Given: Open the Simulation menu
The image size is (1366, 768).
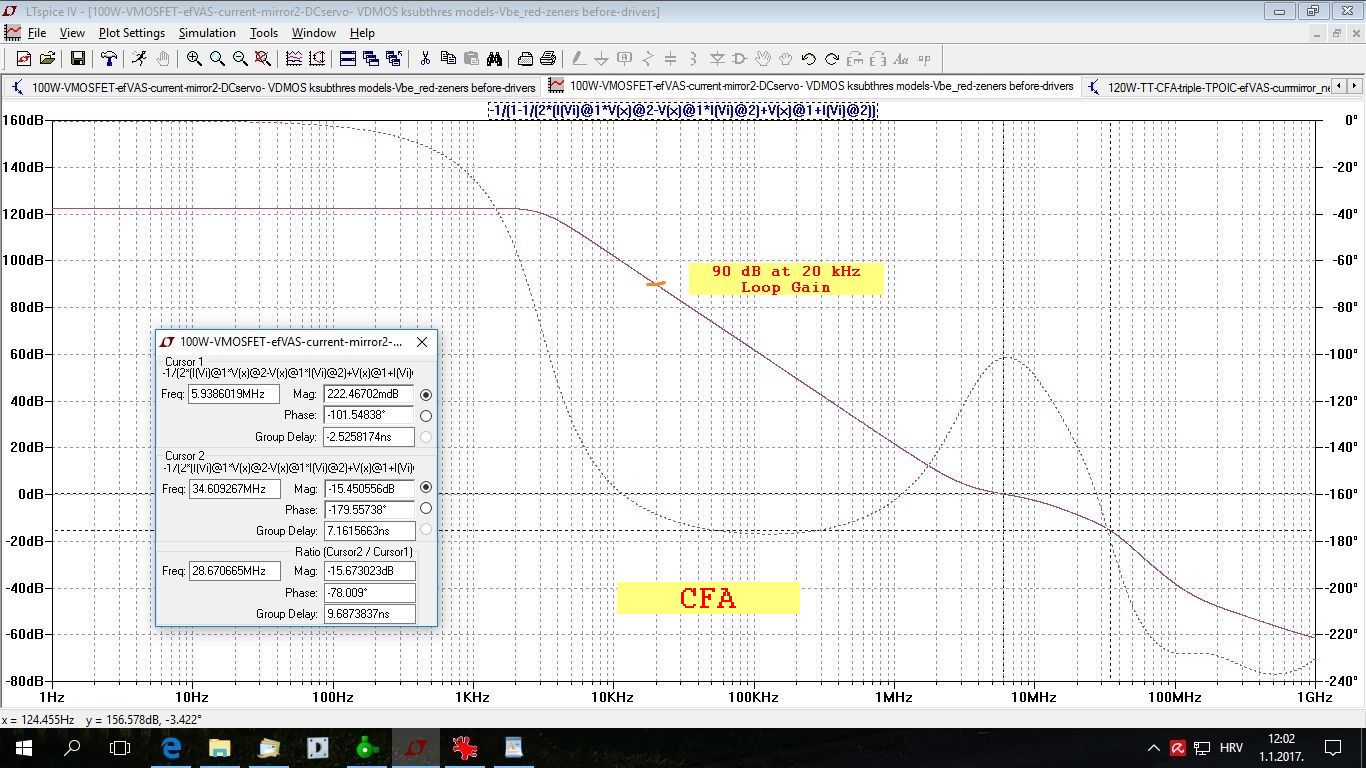Looking at the screenshot, I should [207, 33].
